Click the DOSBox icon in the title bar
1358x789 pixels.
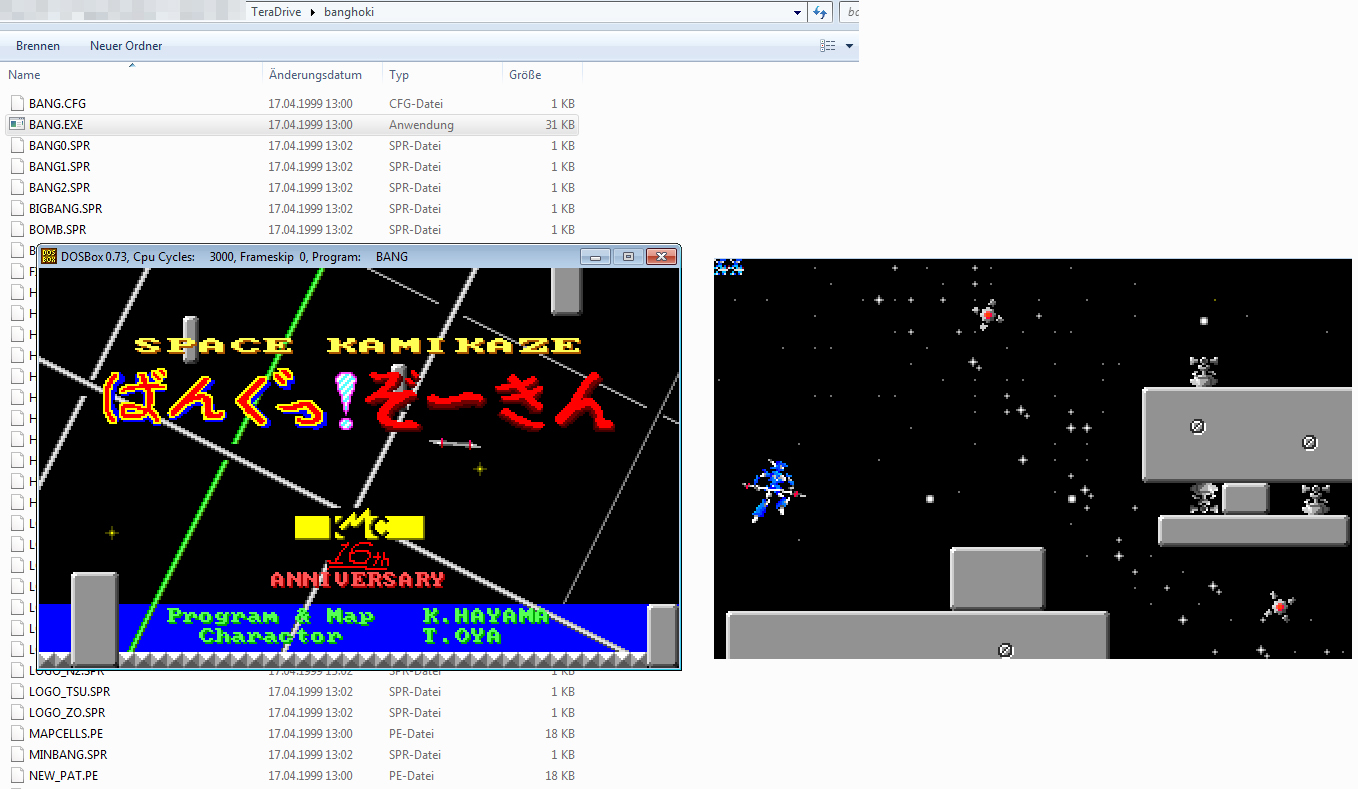[x=48, y=256]
